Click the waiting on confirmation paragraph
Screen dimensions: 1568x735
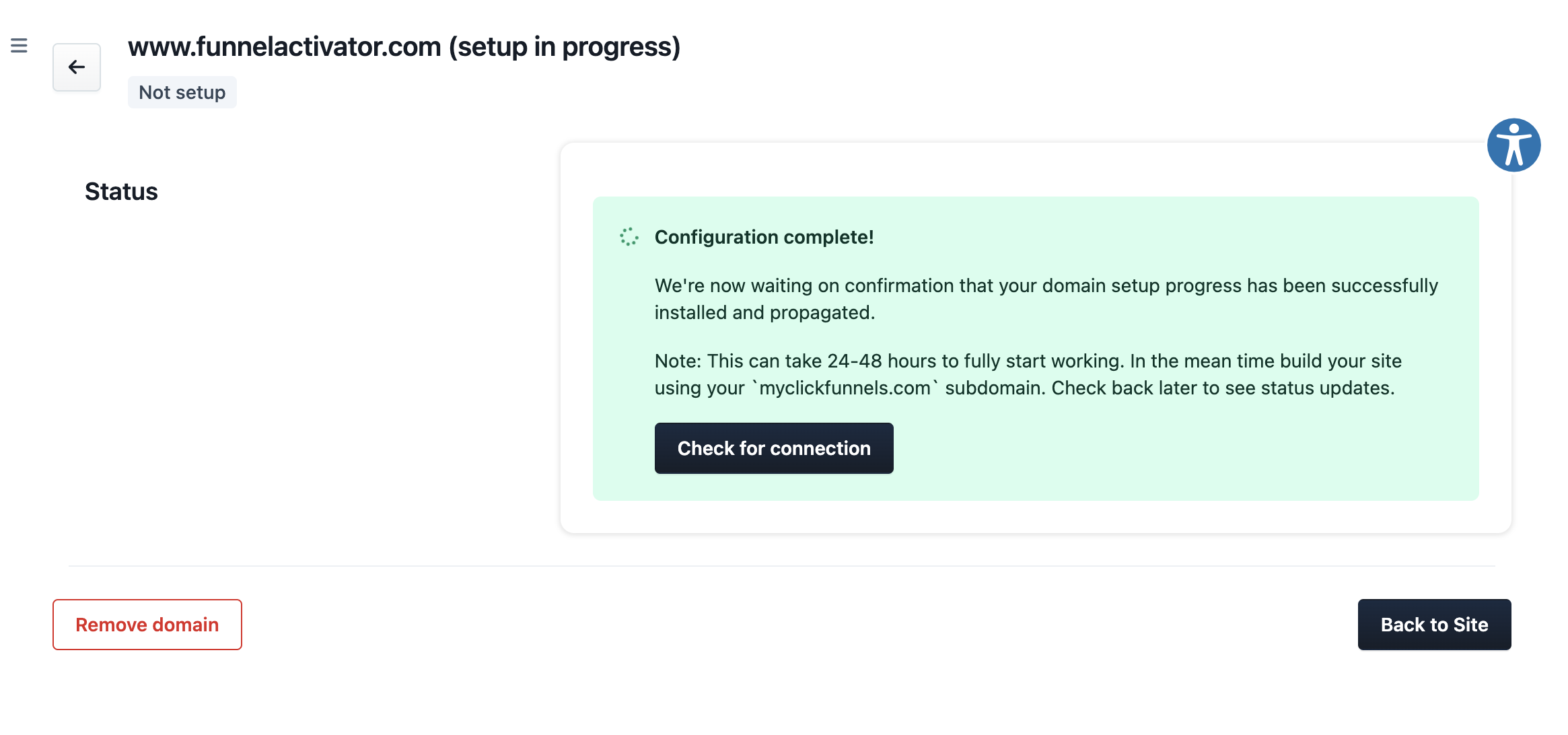point(1046,299)
